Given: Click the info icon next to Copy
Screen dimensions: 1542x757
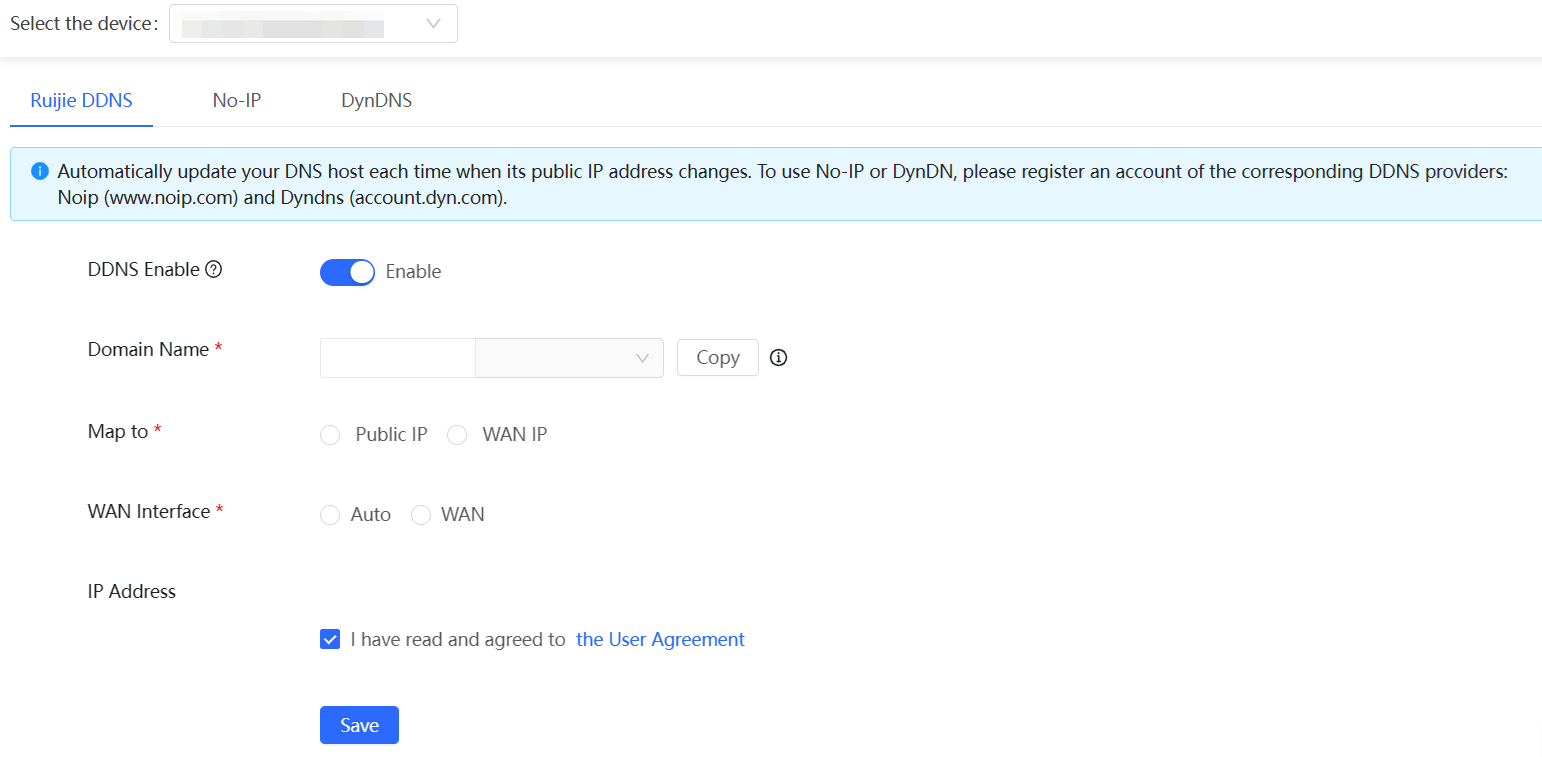Looking at the screenshot, I should (779, 358).
